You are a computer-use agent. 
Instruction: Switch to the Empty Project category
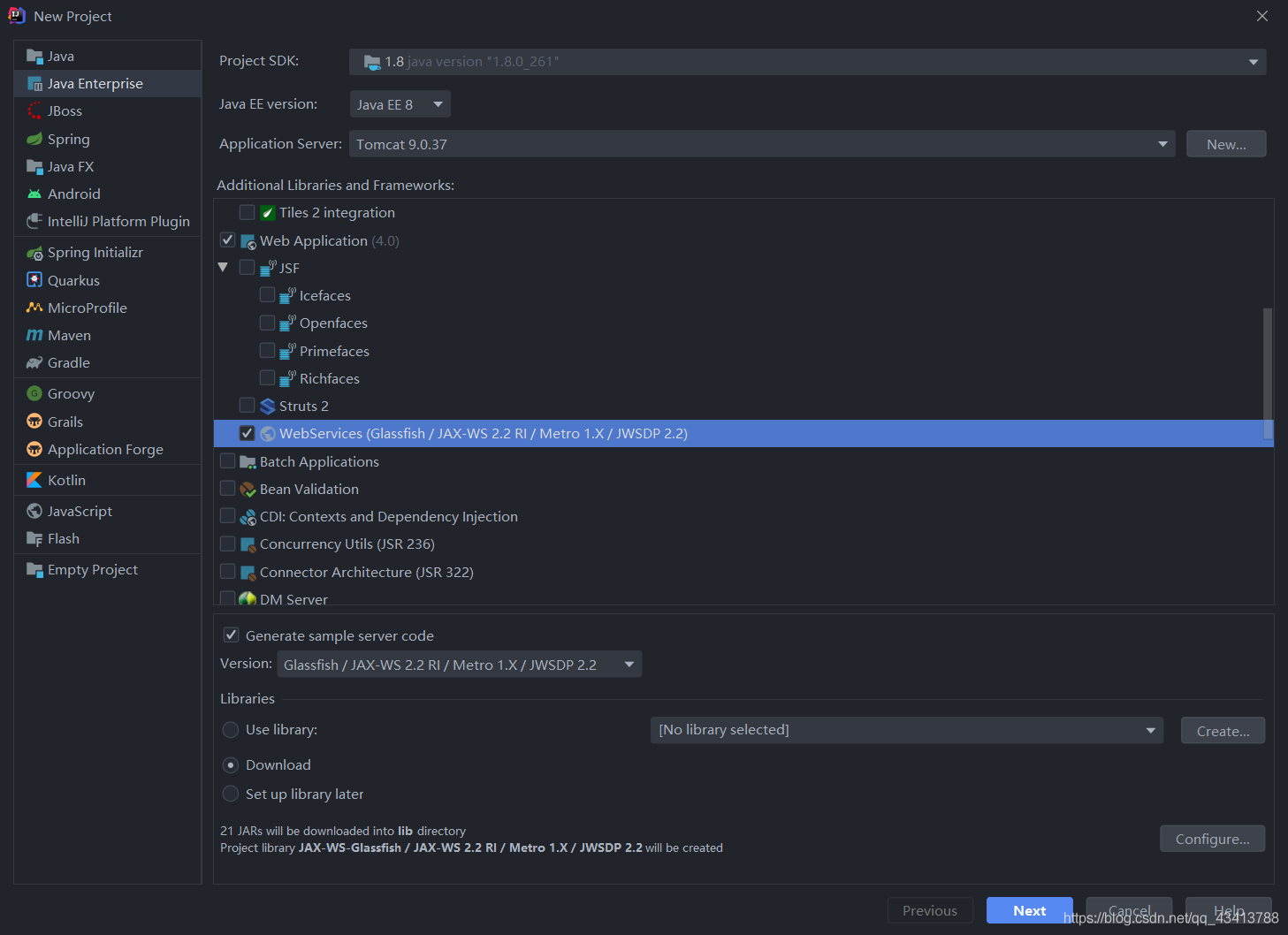[x=91, y=569]
